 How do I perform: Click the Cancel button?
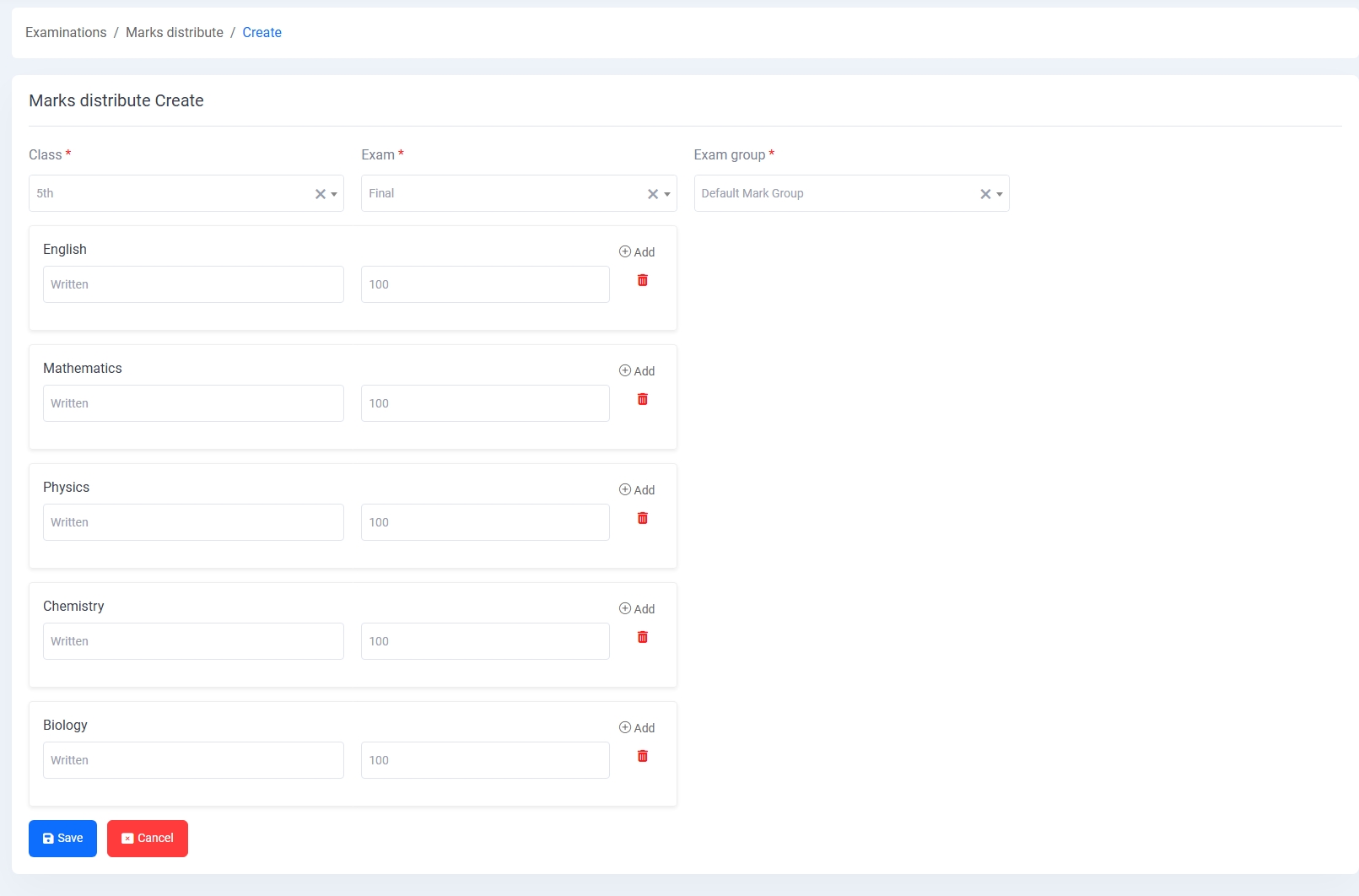click(x=148, y=838)
